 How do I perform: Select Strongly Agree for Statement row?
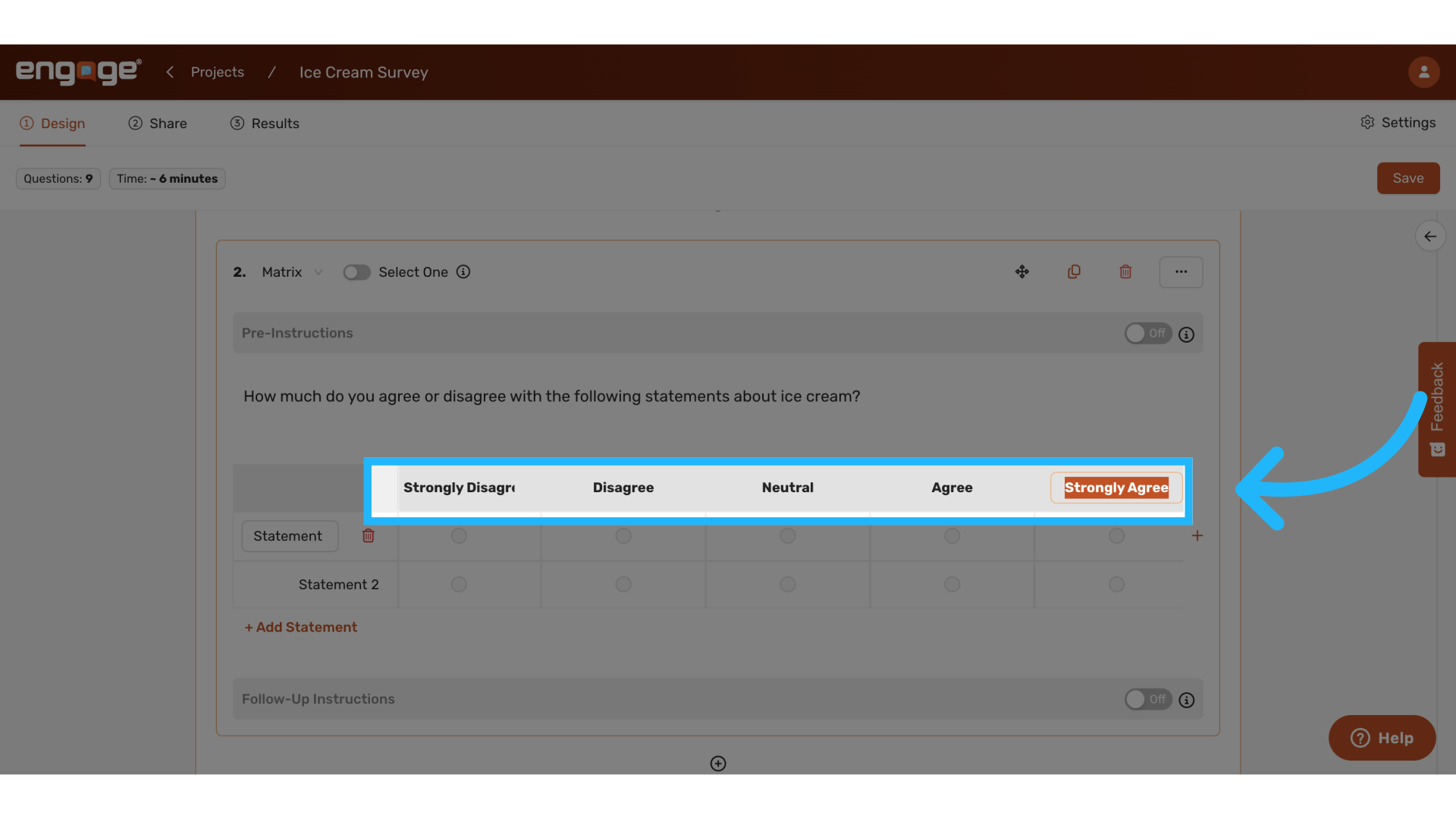[1116, 536]
